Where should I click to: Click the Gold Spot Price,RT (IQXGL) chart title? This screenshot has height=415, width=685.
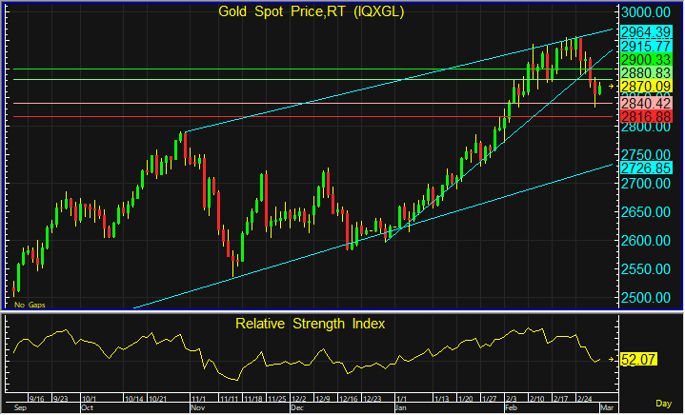pos(311,12)
